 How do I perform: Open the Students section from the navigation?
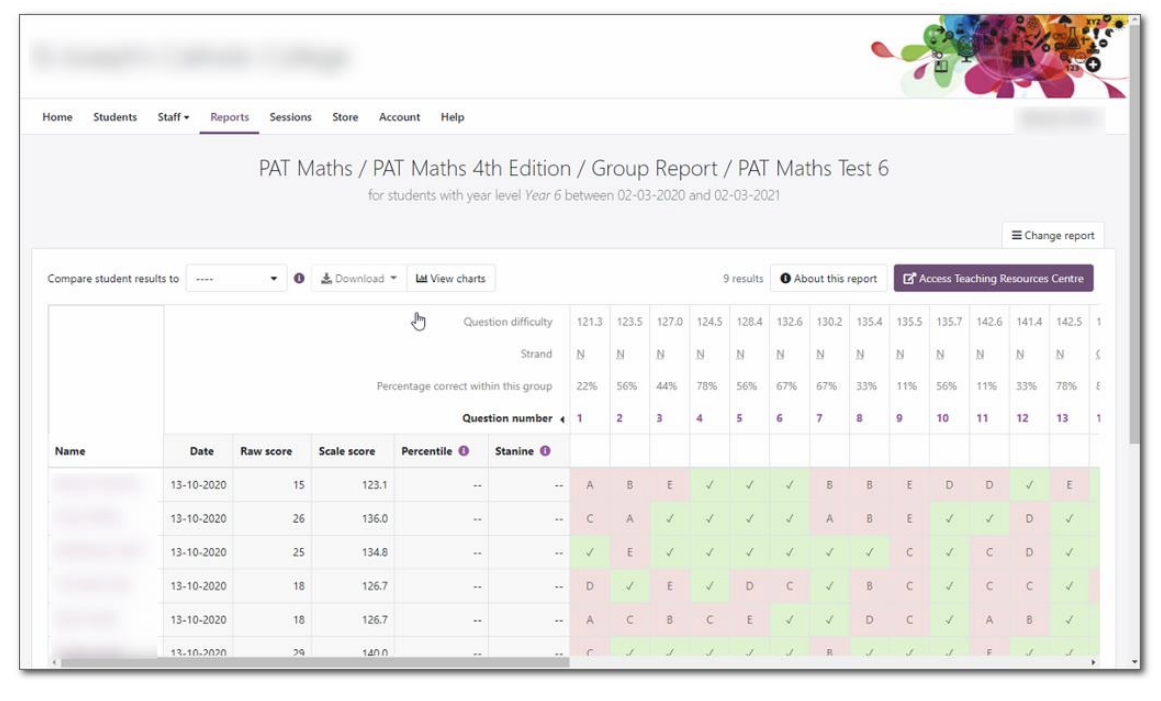pos(114,117)
